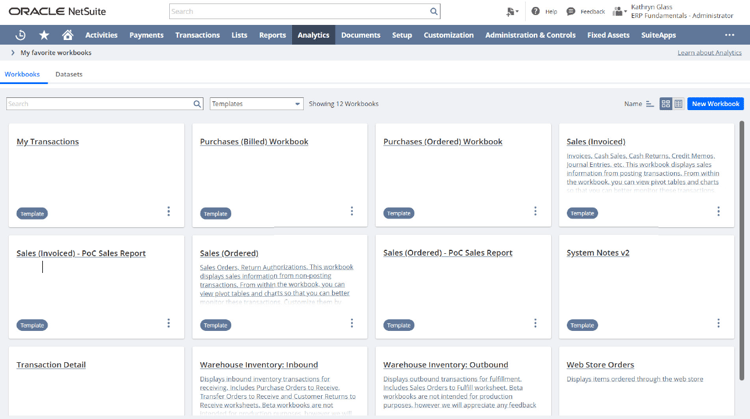Open Sales (Ordered) card options menu
The height and width of the screenshot is (419, 750).
coord(352,323)
